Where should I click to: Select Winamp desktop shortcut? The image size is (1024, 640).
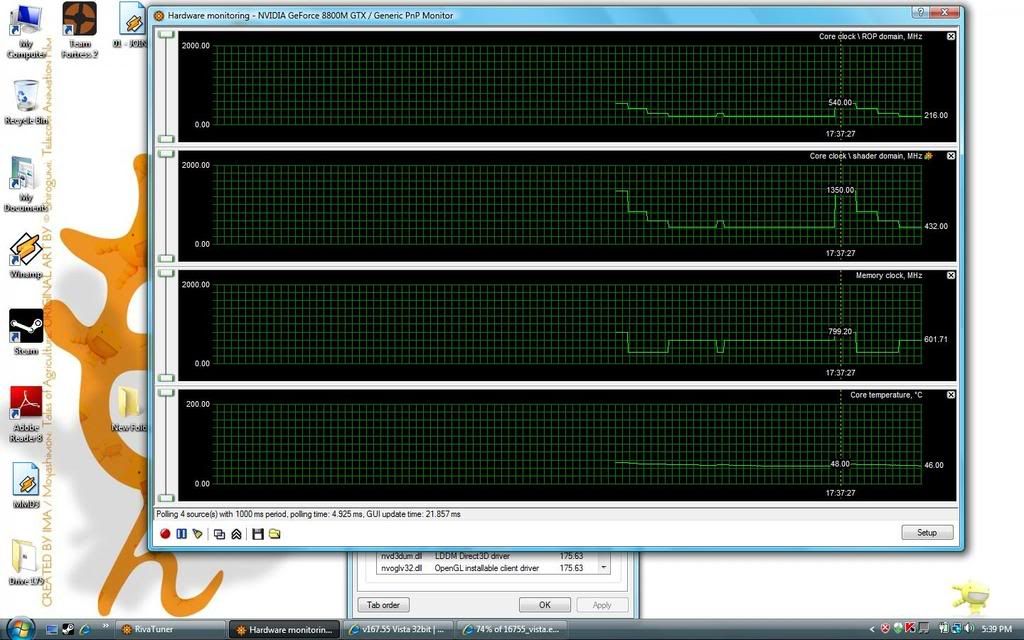(26, 256)
